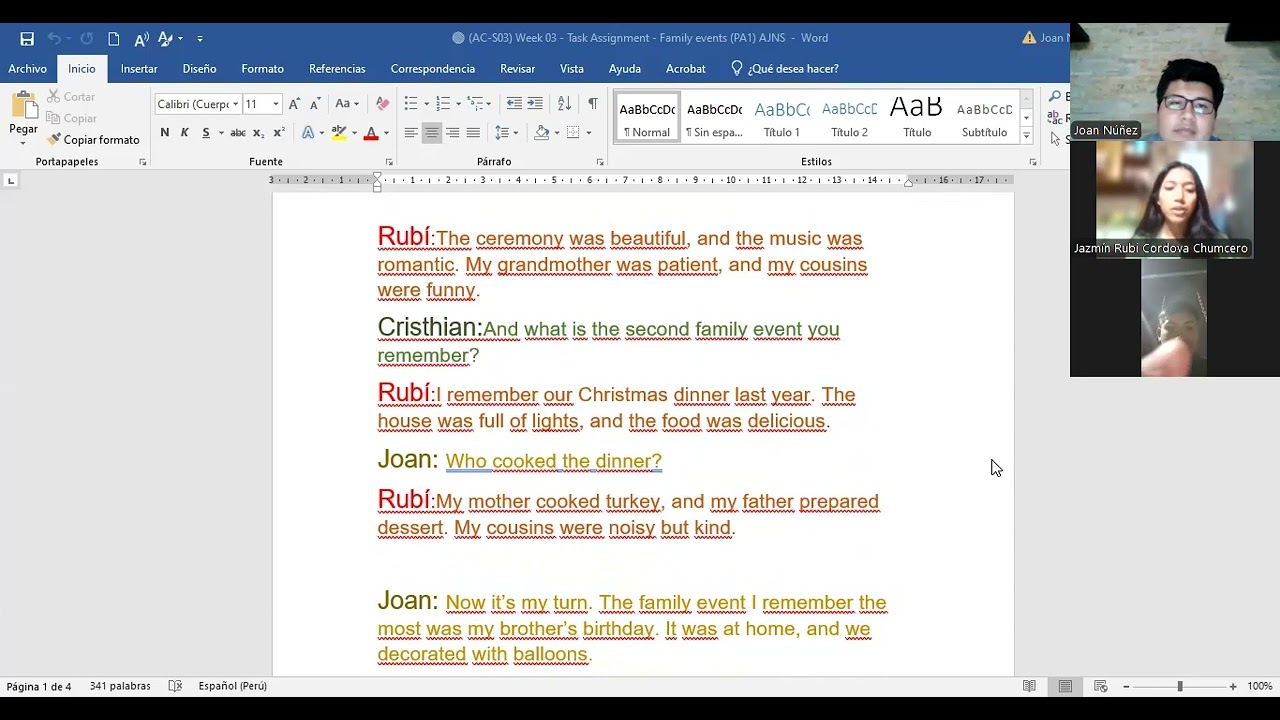The width and height of the screenshot is (1280, 720).
Task: Toggle subscript formatting
Action: pyautogui.click(x=258, y=133)
